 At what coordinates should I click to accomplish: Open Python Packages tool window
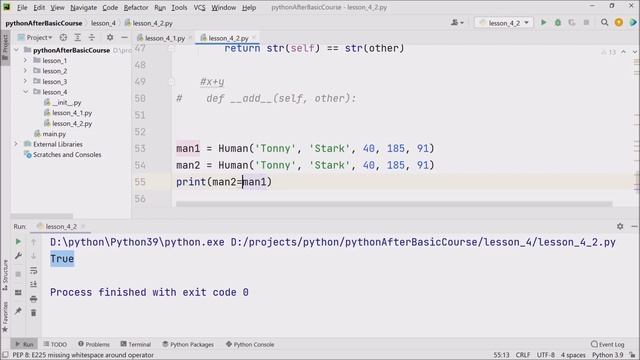click(x=188, y=344)
